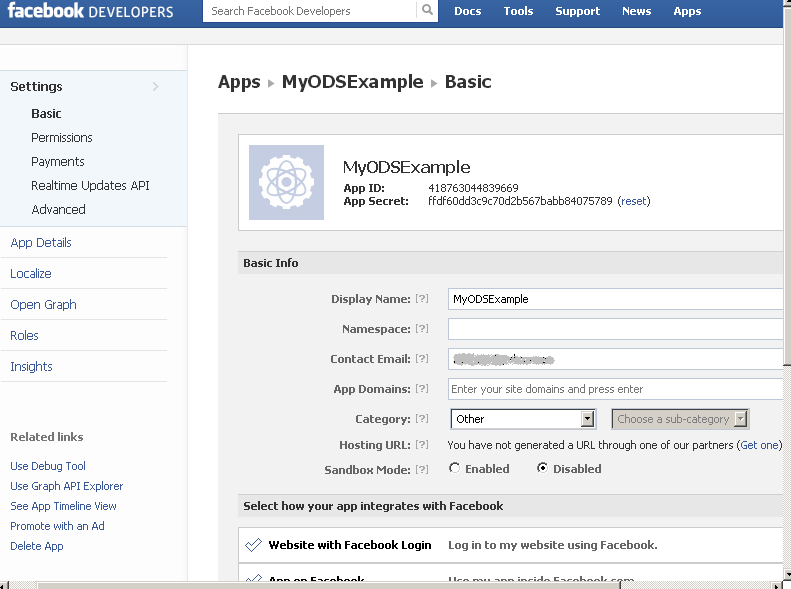
Task: Click the search magnifier icon
Action: click(428, 11)
